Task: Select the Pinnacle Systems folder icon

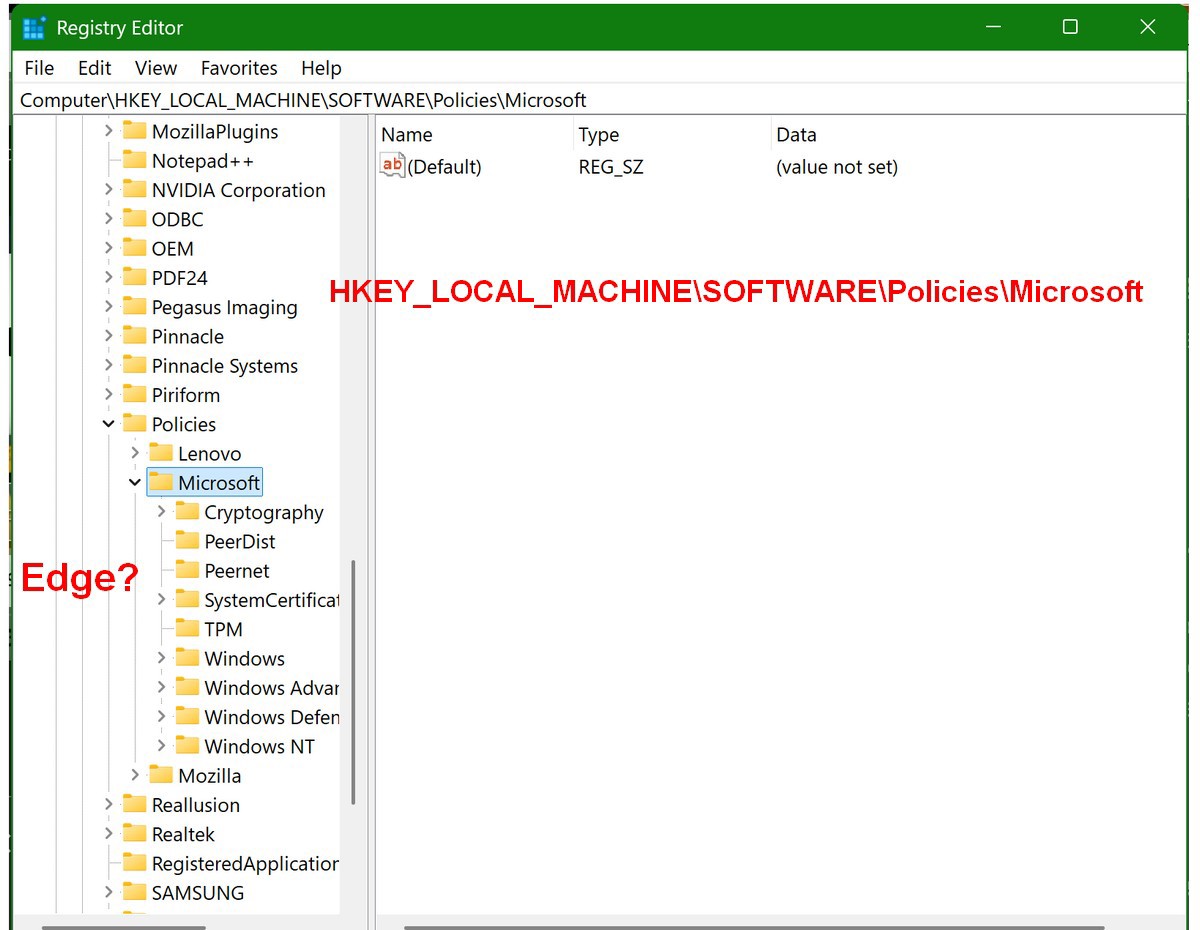Action: pyautogui.click(x=134, y=366)
